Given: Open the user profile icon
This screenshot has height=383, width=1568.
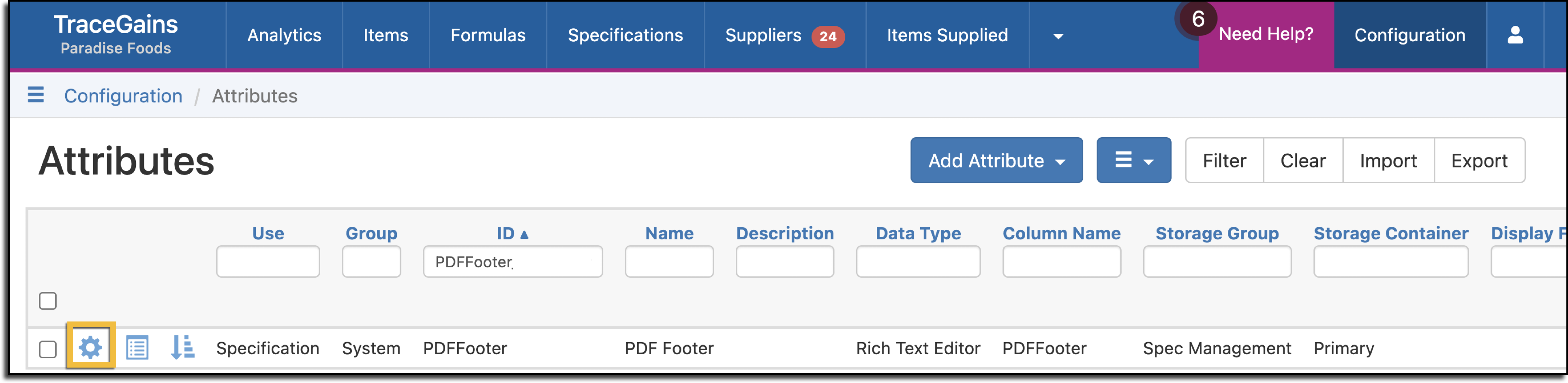Looking at the screenshot, I should tap(1515, 35).
